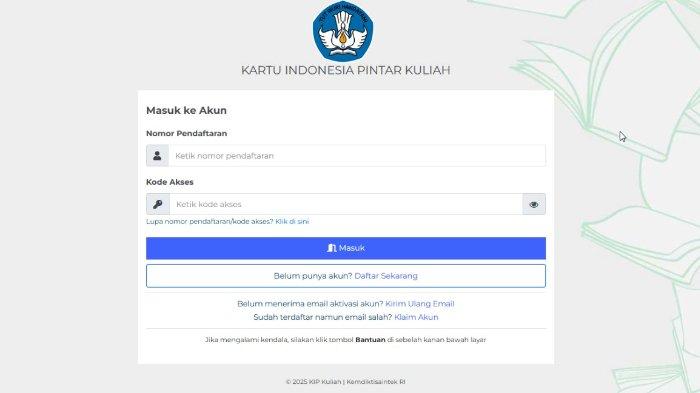The image size is (700, 393).
Task: Click the Tut Wuri Handayani ministry logo
Action: click(343, 31)
